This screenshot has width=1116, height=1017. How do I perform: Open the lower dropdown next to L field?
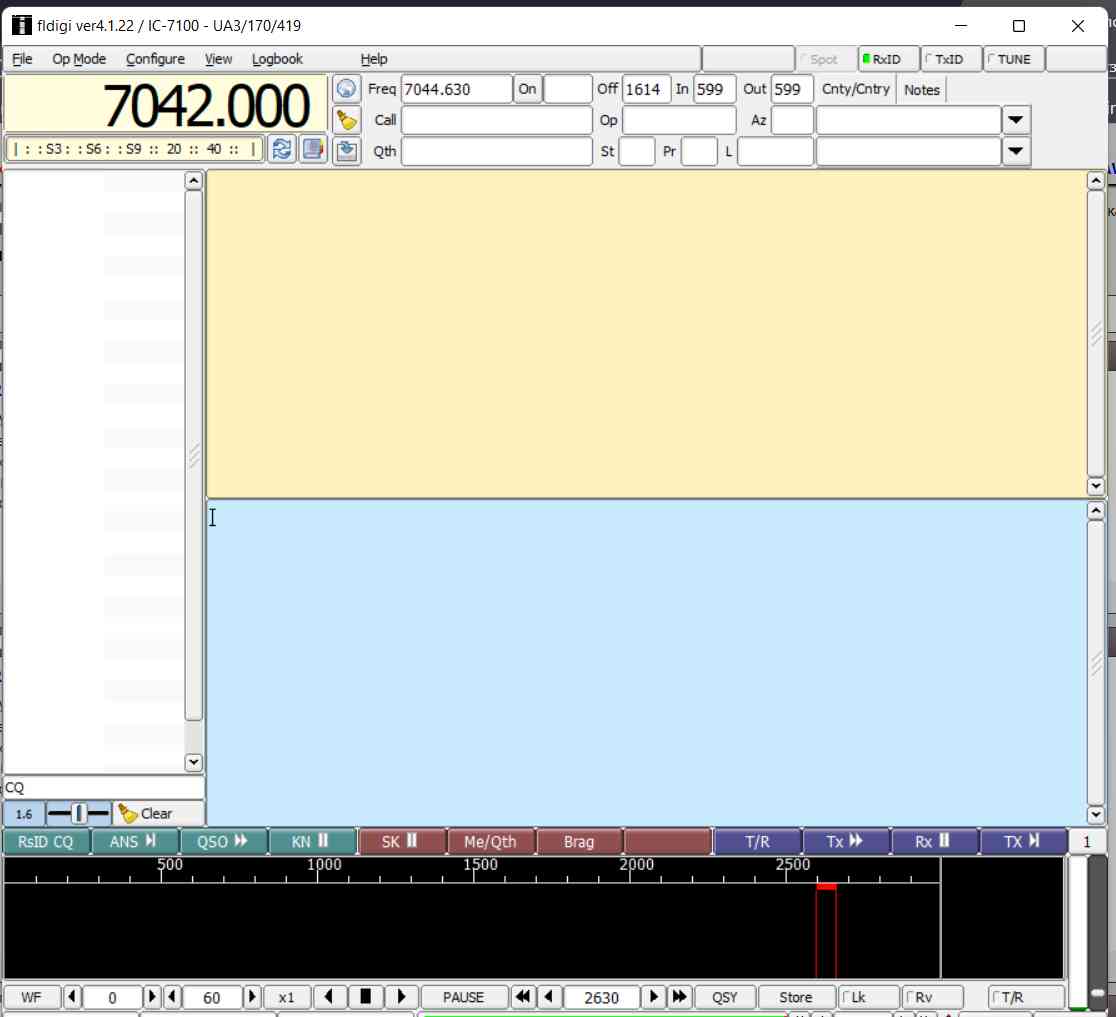(1016, 151)
